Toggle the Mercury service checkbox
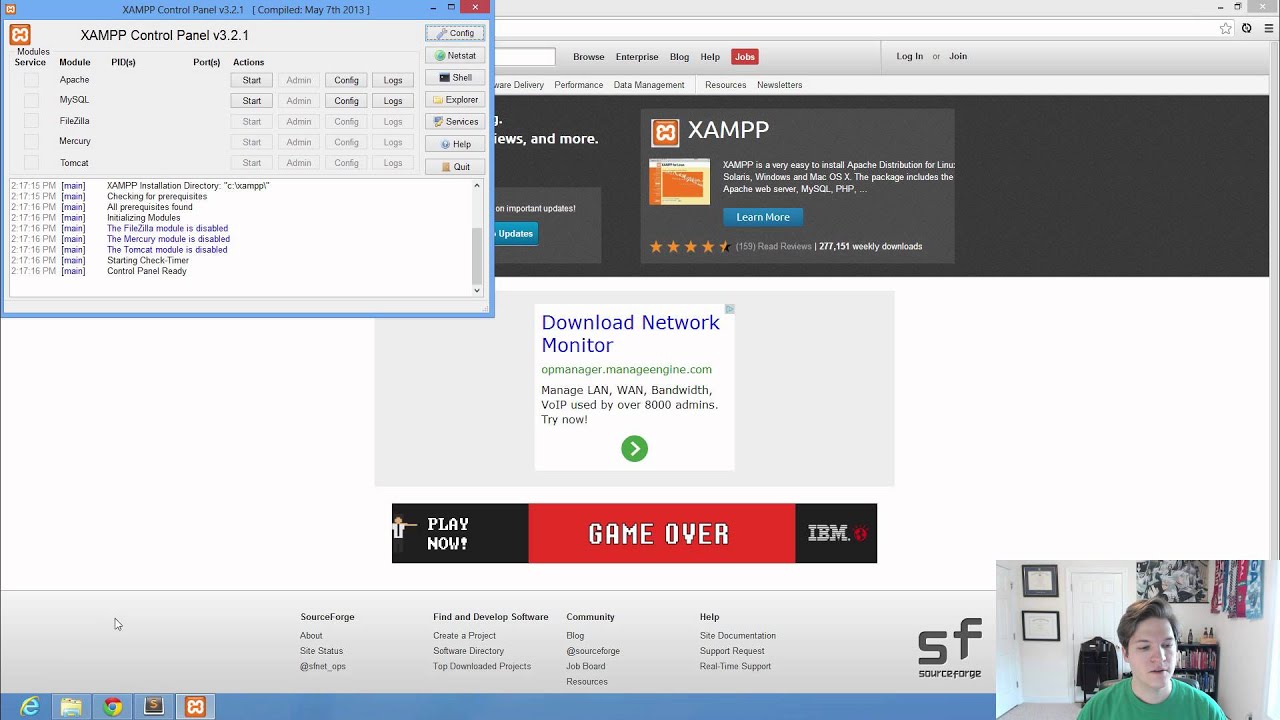The width and height of the screenshot is (1280, 720). [x=31, y=141]
